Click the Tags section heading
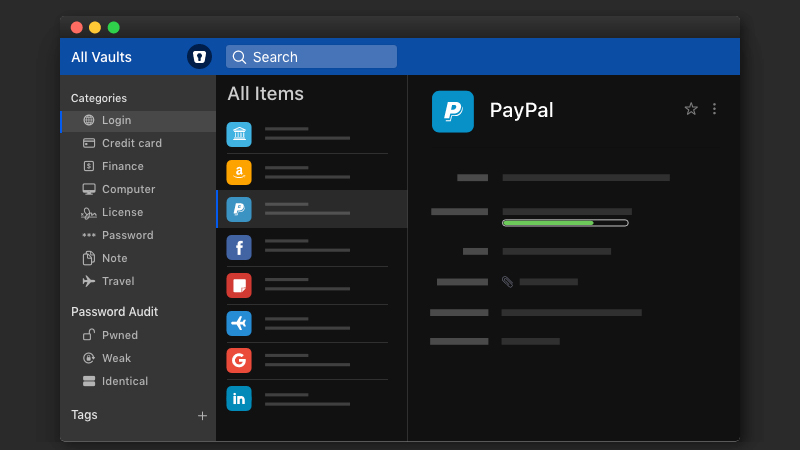This screenshot has height=450, width=800. click(84, 415)
